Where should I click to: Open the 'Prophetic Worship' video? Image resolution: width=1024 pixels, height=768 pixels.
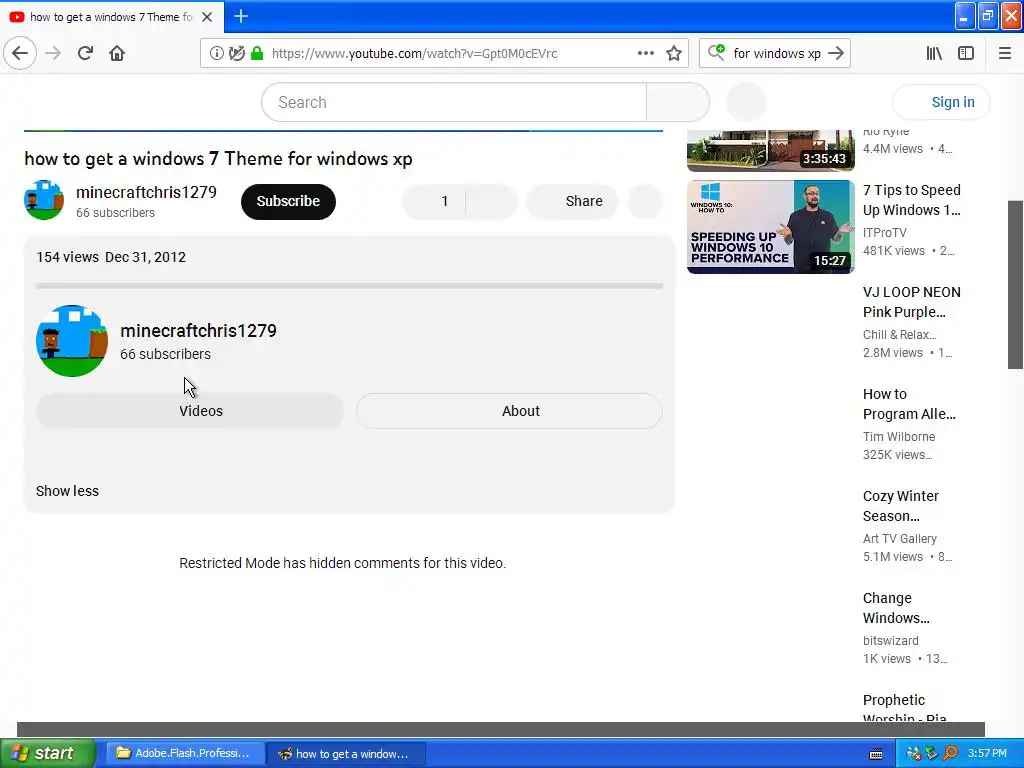pos(904,709)
